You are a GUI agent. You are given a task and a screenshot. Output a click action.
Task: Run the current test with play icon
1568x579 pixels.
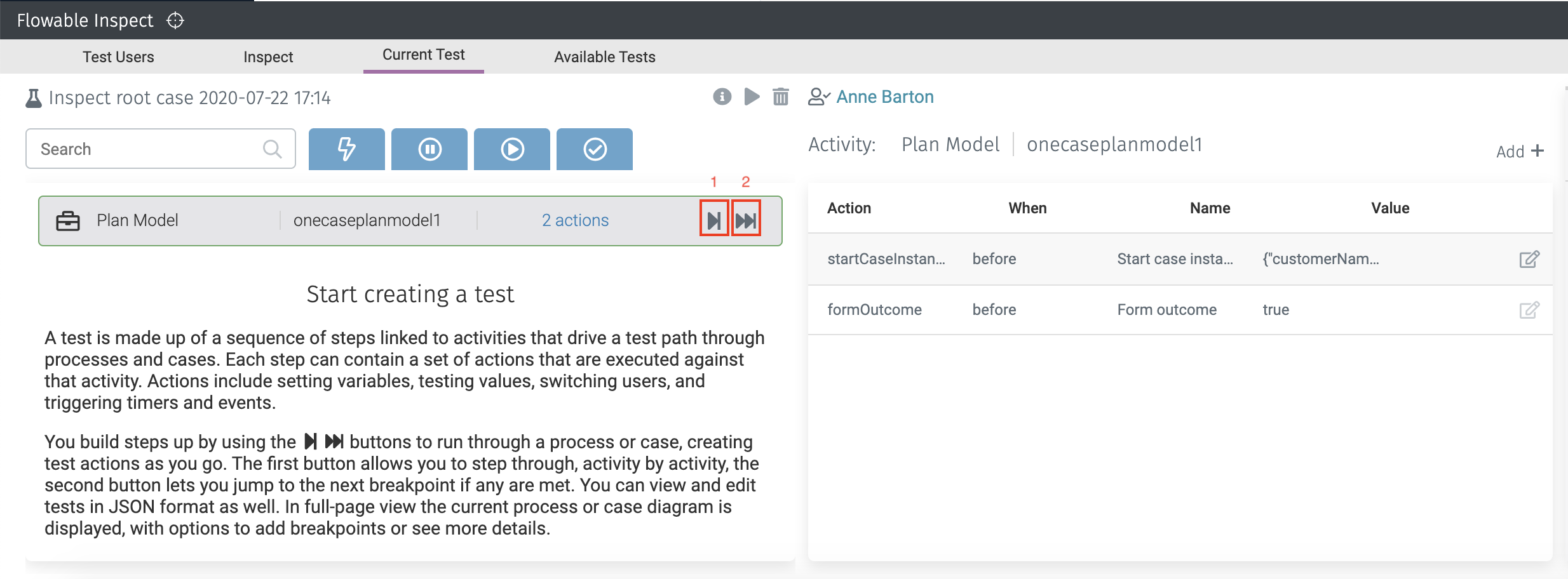pyautogui.click(x=752, y=96)
